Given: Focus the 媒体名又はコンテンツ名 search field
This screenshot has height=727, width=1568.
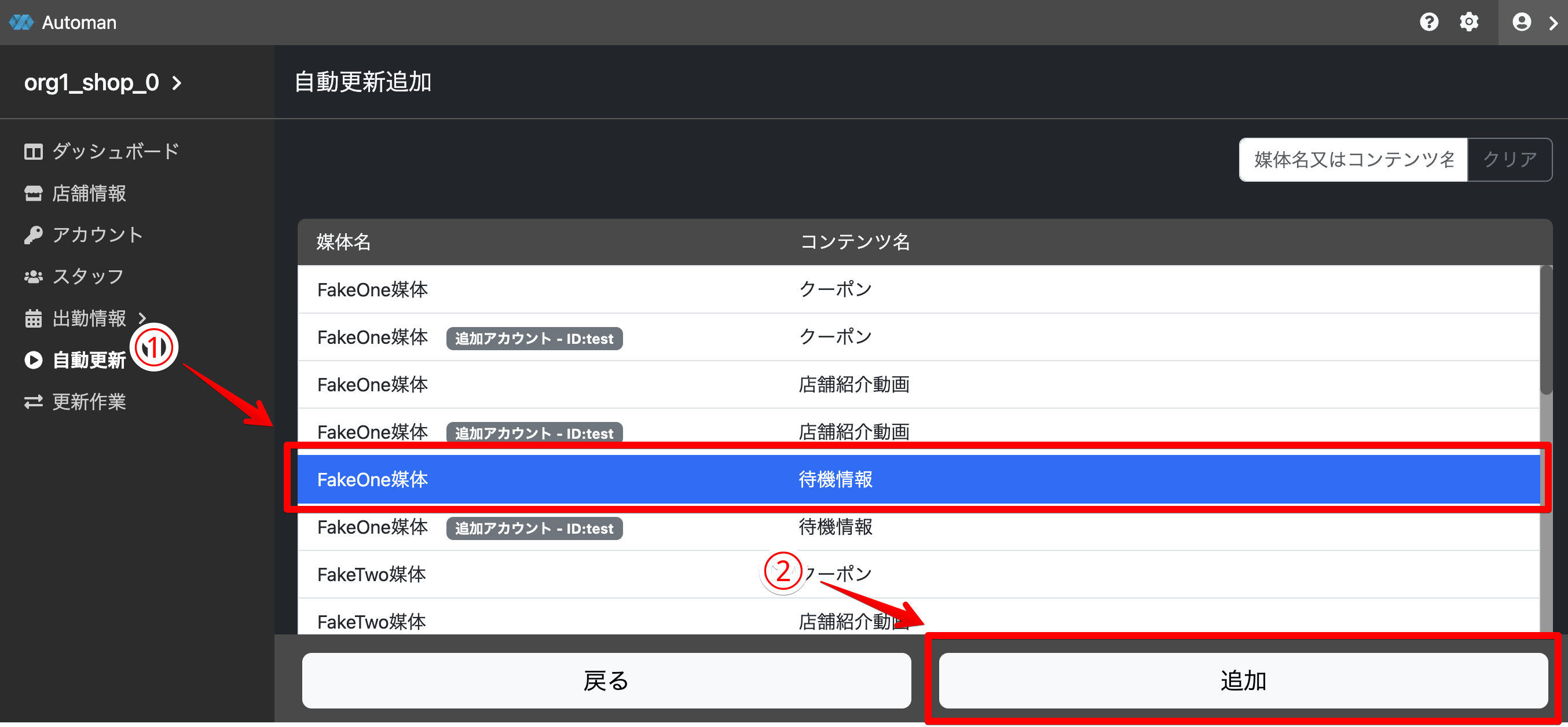Looking at the screenshot, I should point(1353,159).
